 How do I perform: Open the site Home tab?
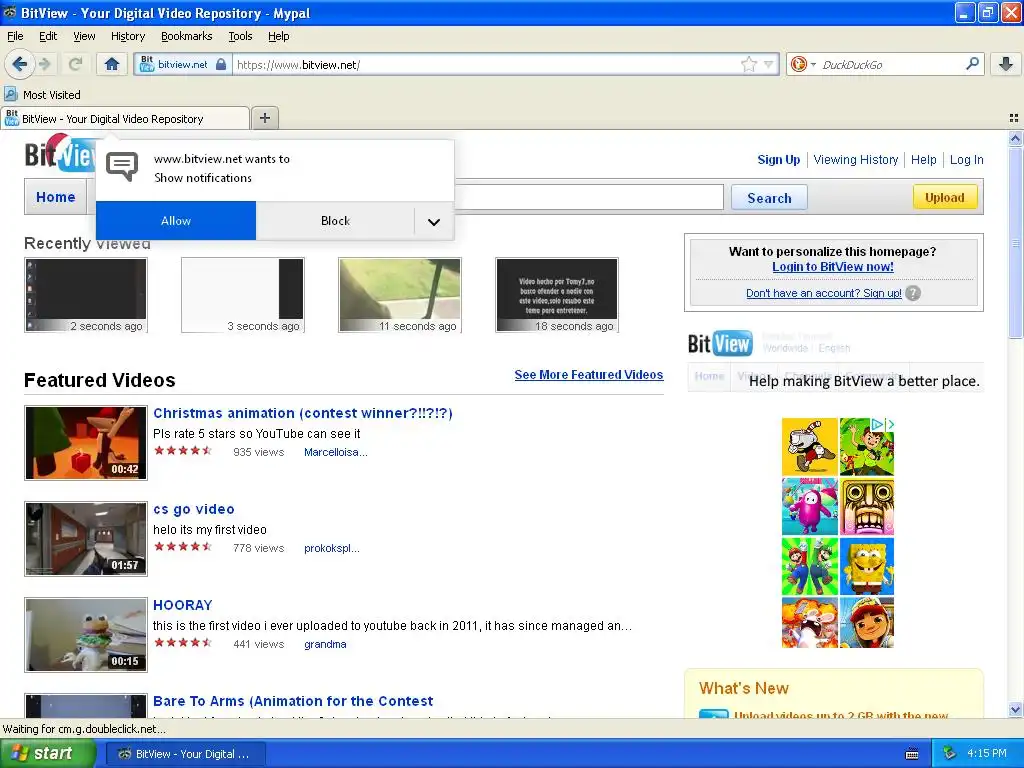[56, 197]
